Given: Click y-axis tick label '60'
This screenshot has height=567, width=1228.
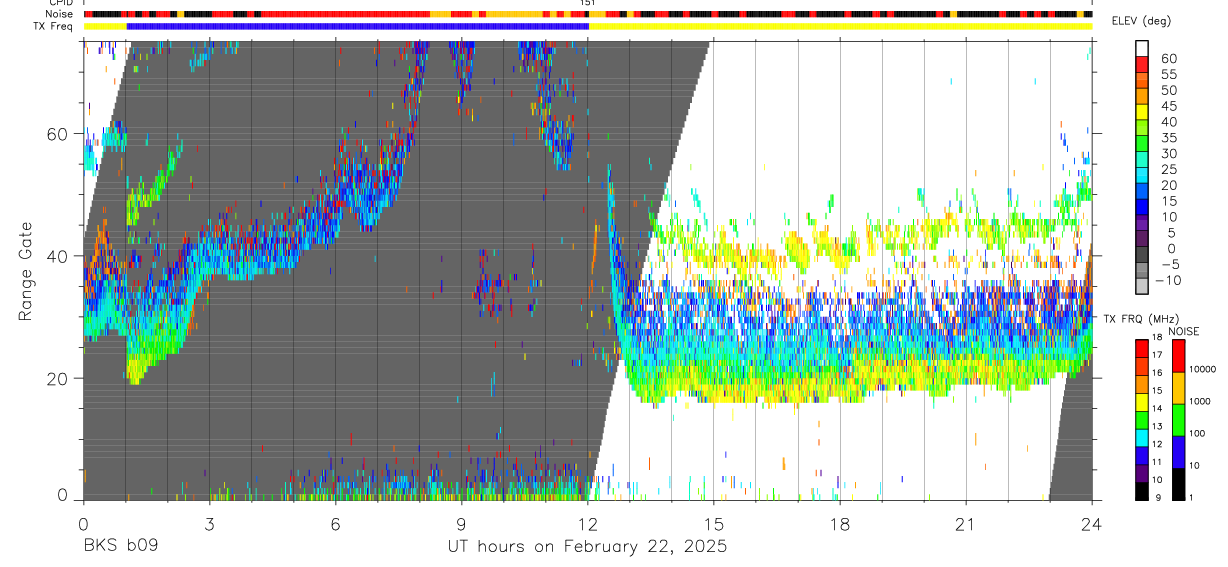Looking at the screenshot, I should point(55,134).
